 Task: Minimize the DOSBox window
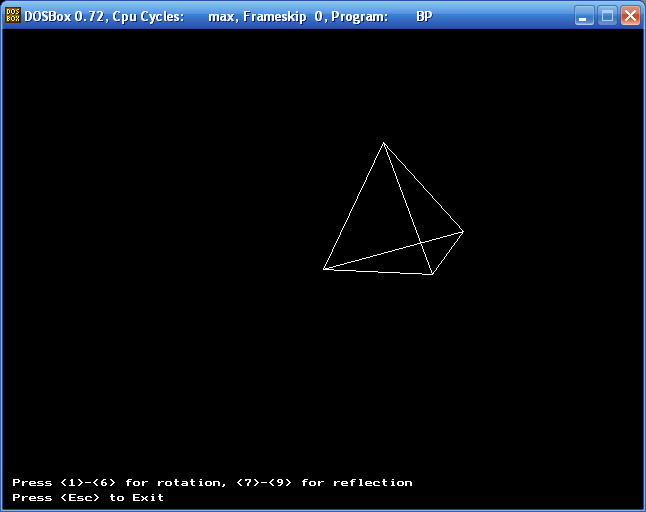coord(584,16)
